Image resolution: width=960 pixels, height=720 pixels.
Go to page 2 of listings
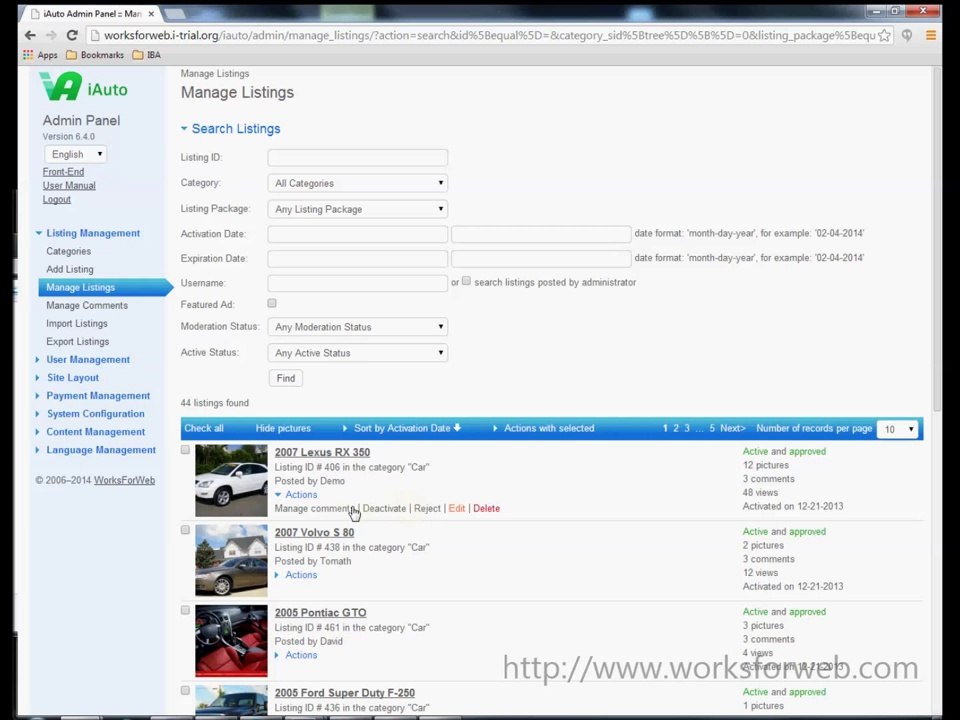(x=676, y=429)
